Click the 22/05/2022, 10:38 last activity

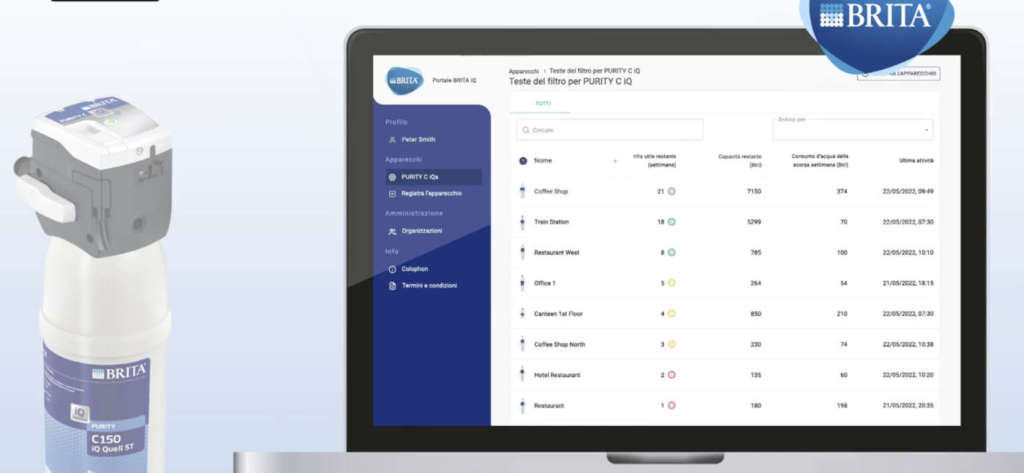908,344
